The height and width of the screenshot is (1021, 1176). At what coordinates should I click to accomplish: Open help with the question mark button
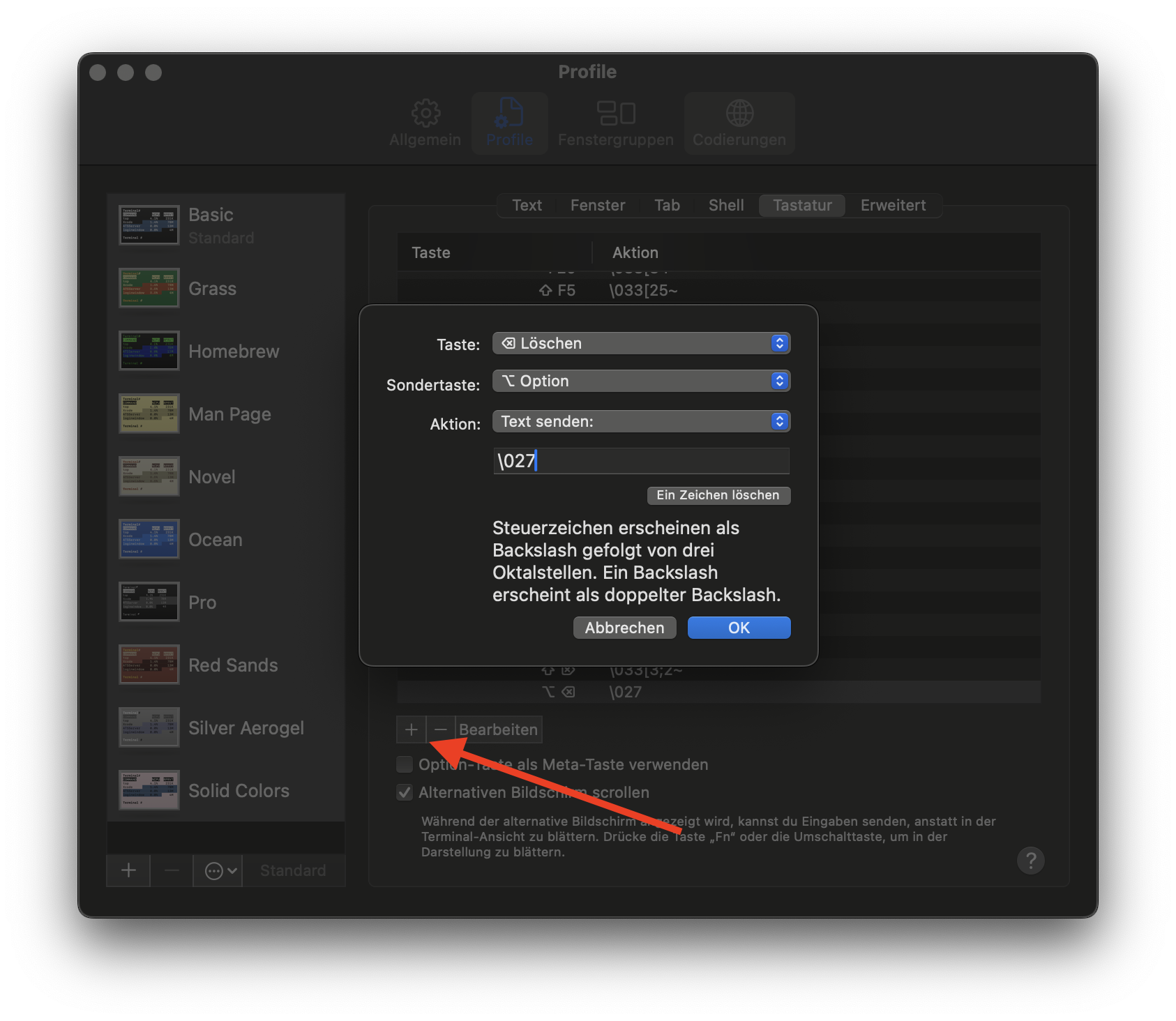tap(1030, 860)
